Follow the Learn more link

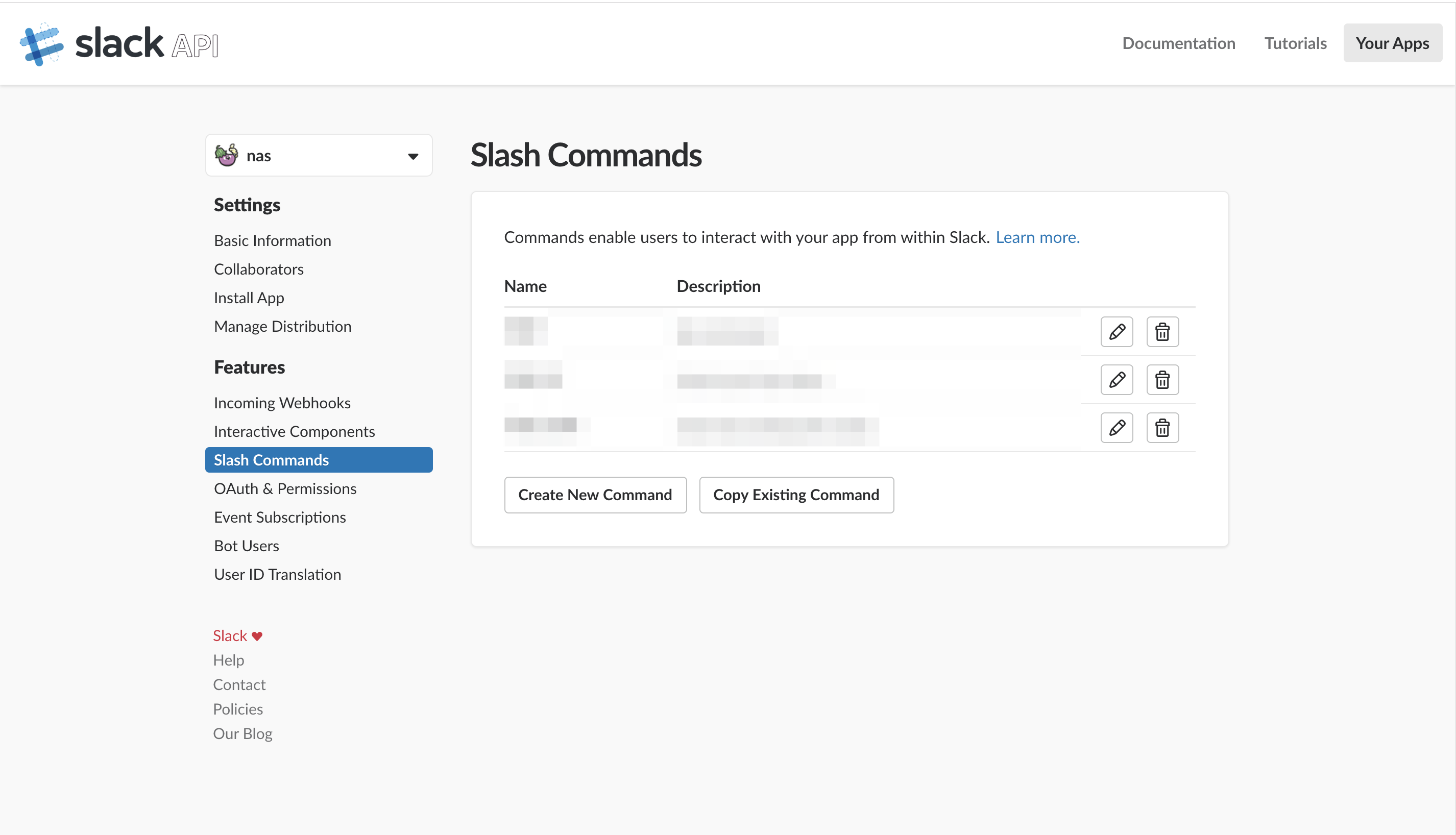(x=1038, y=237)
